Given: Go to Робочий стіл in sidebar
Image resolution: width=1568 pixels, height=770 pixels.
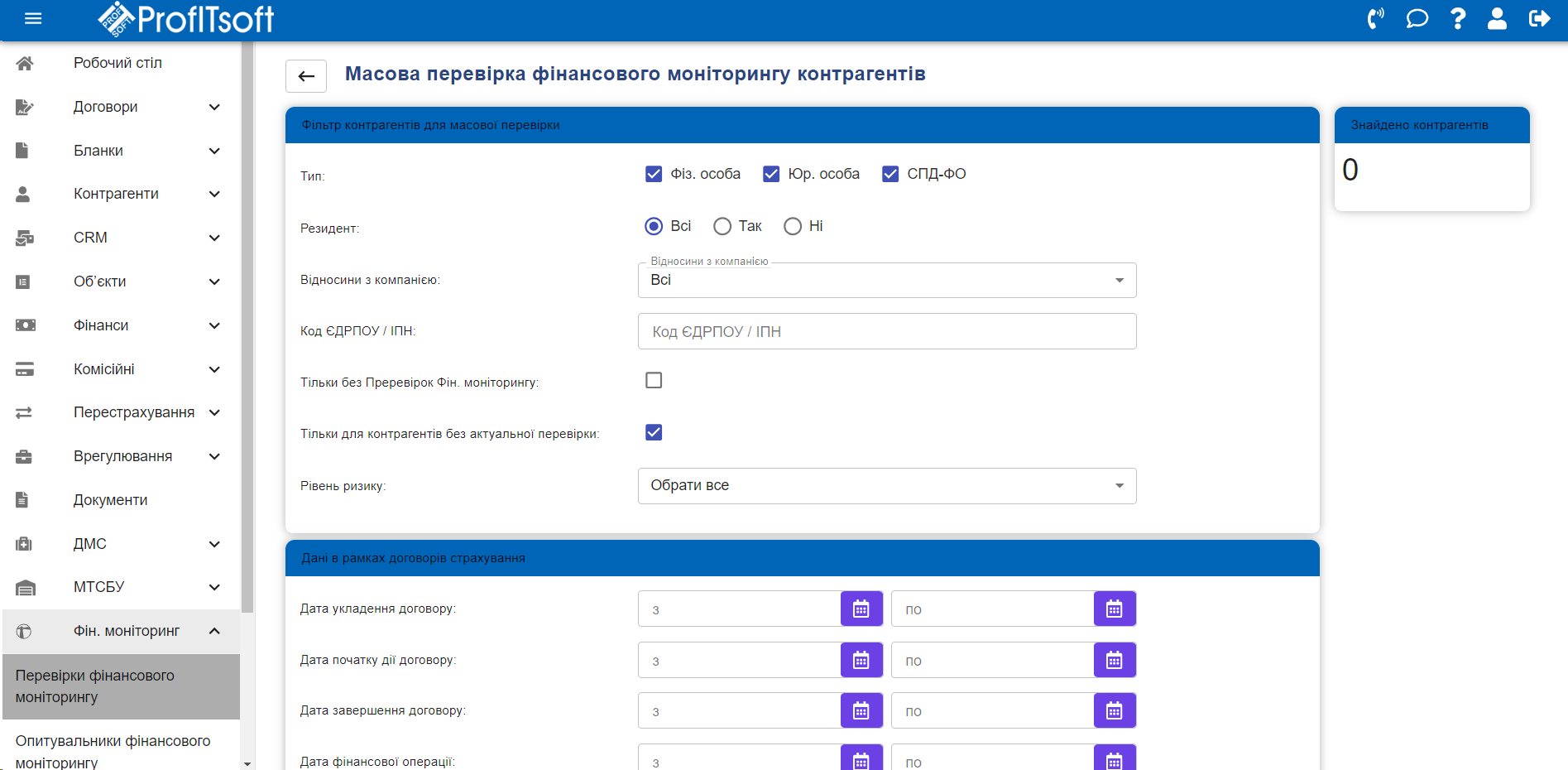Looking at the screenshot, I should tap(117, 63).
